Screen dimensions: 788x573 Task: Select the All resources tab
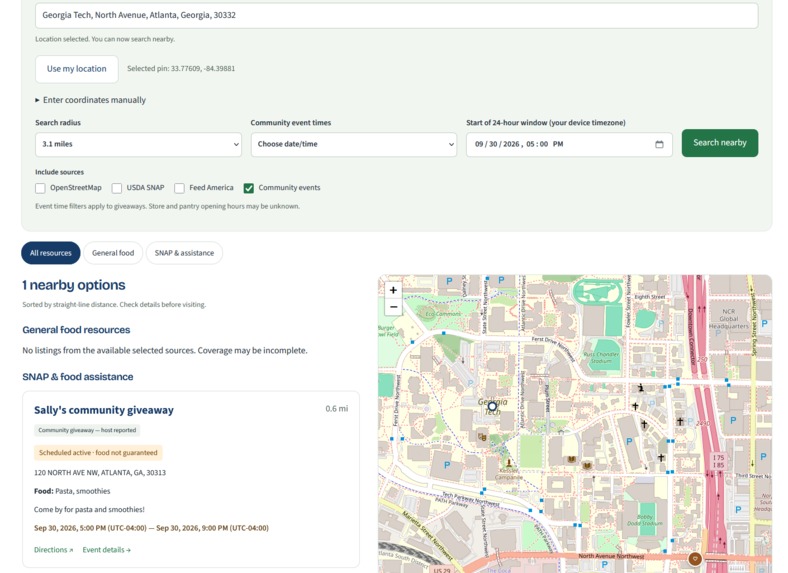51,253
